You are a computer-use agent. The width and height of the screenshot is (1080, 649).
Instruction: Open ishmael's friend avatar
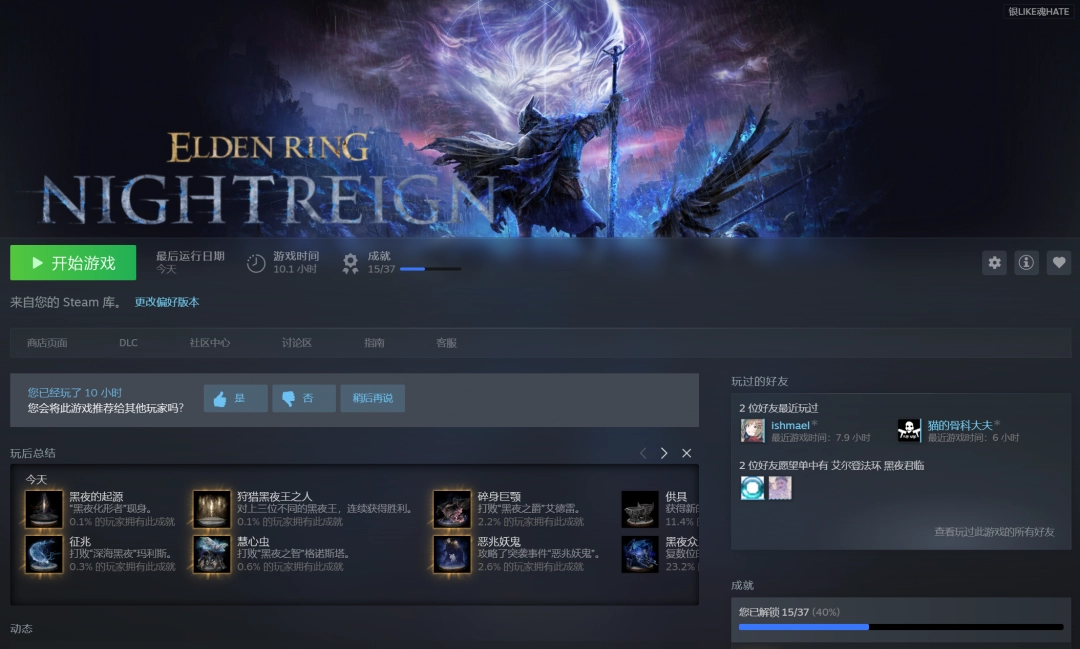click(x=752, y=431)
